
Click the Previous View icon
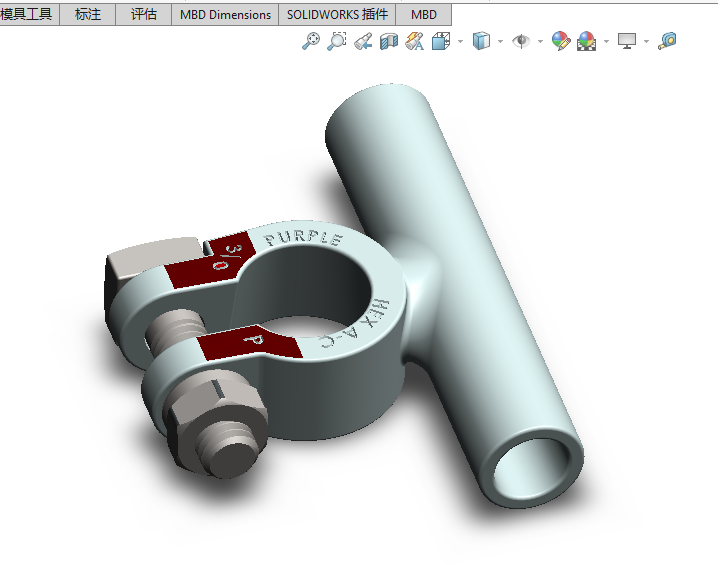(x=363, y=41)
